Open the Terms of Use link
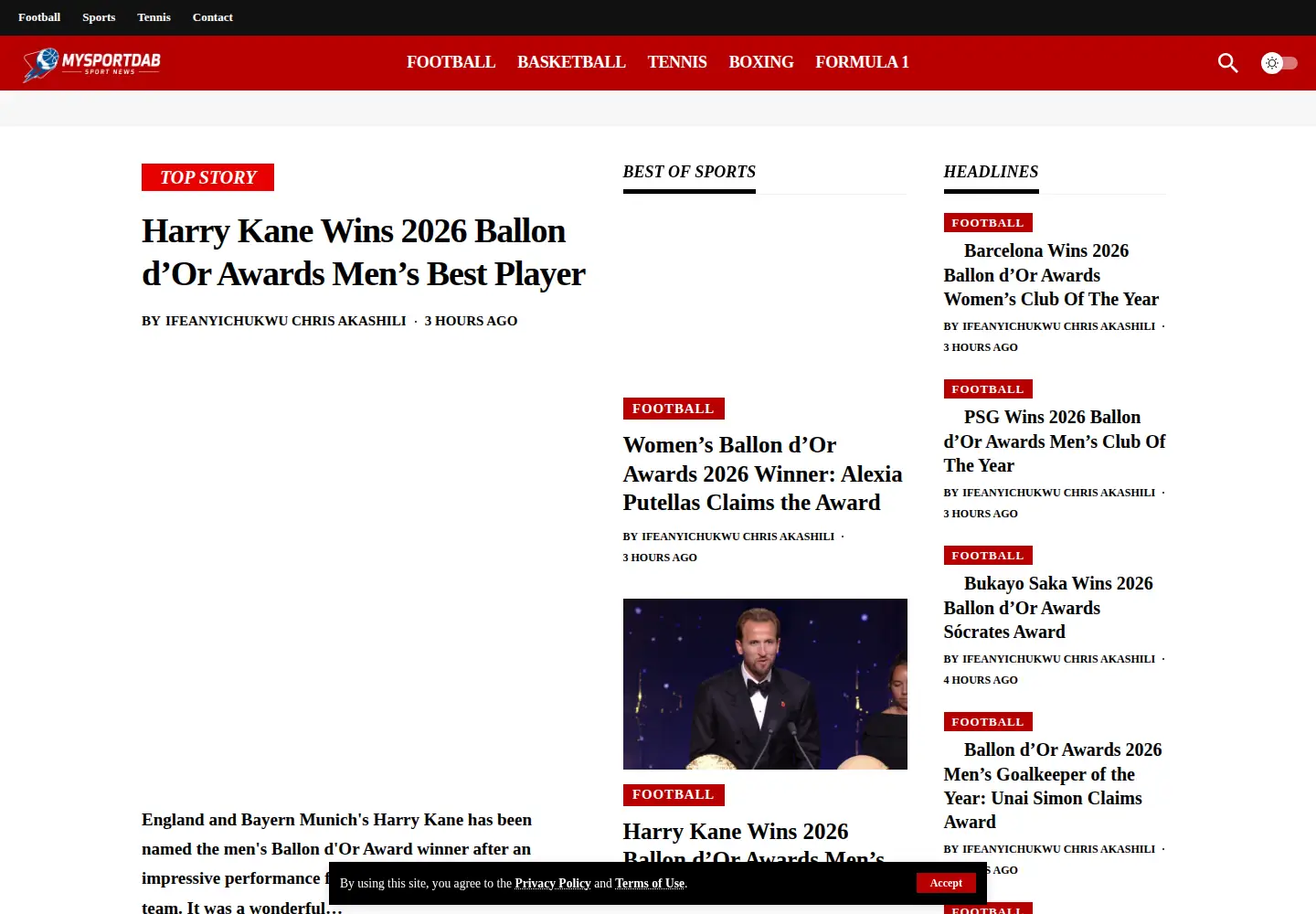This screenshot has width=1316, height=914. [x=650, y=883]
